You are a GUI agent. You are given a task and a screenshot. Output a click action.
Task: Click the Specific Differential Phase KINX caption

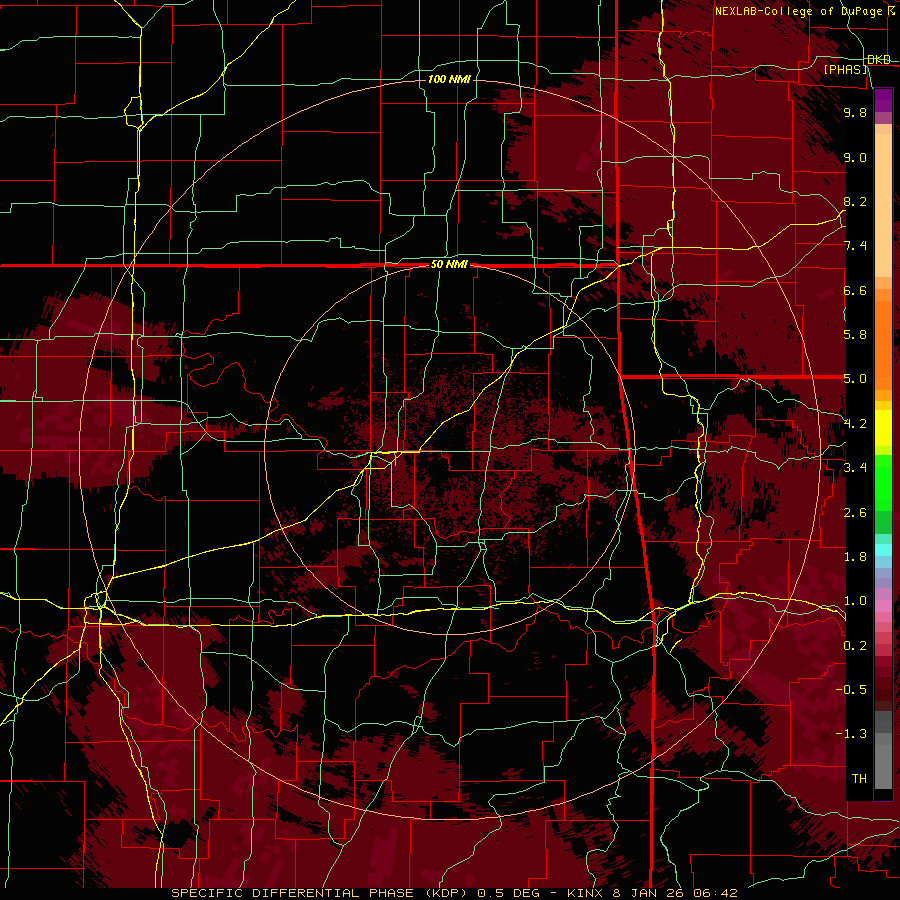454,893
